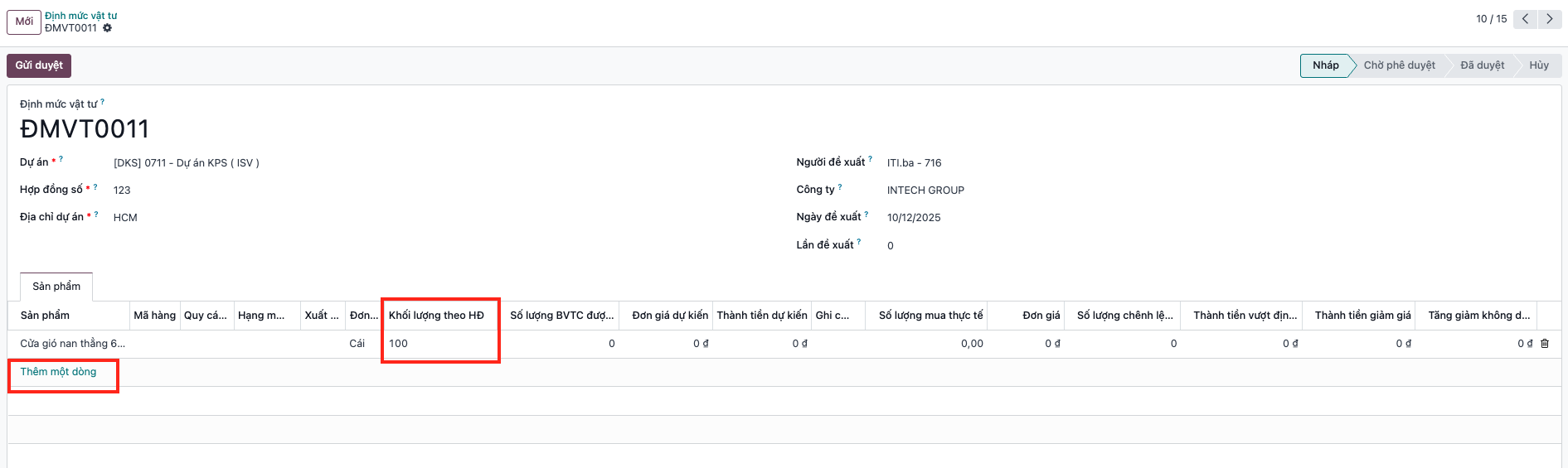The width and height of the screenshot is (1568, 468).
Task: Click the Lần đề xuất value 0
Action: pyautogui.click(x=891, y=246)
